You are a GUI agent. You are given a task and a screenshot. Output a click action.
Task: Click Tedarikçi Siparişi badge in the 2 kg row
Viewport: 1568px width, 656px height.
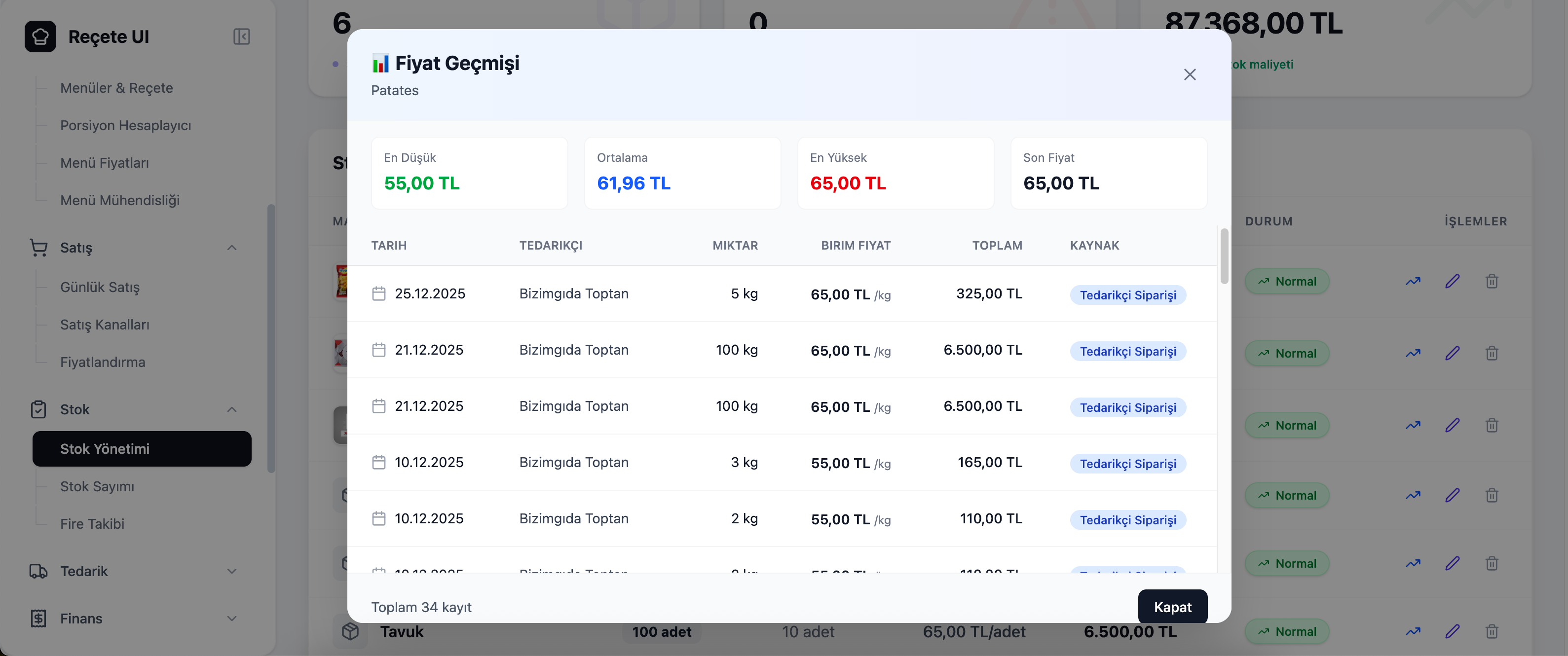pos(1128,520)
